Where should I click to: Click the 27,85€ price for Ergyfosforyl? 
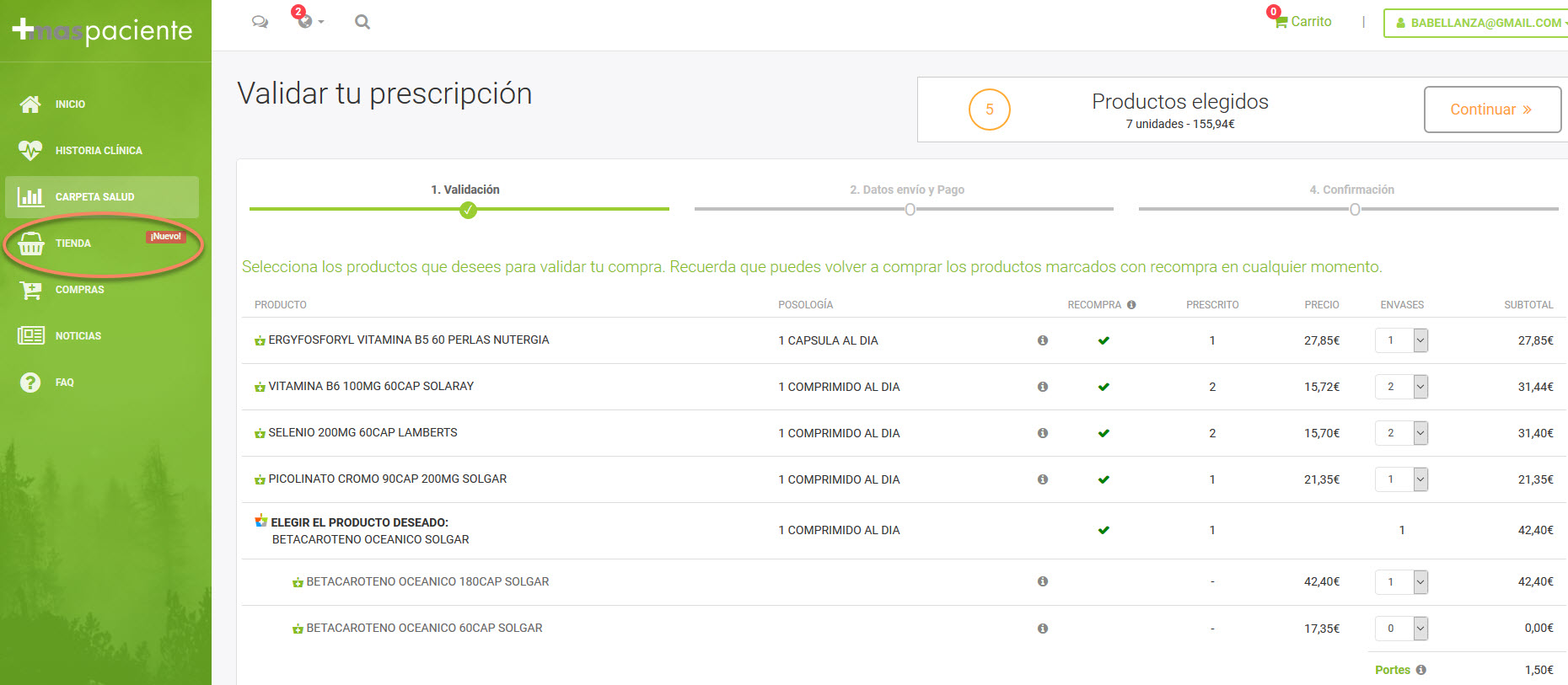click(x=1322, y=340)
